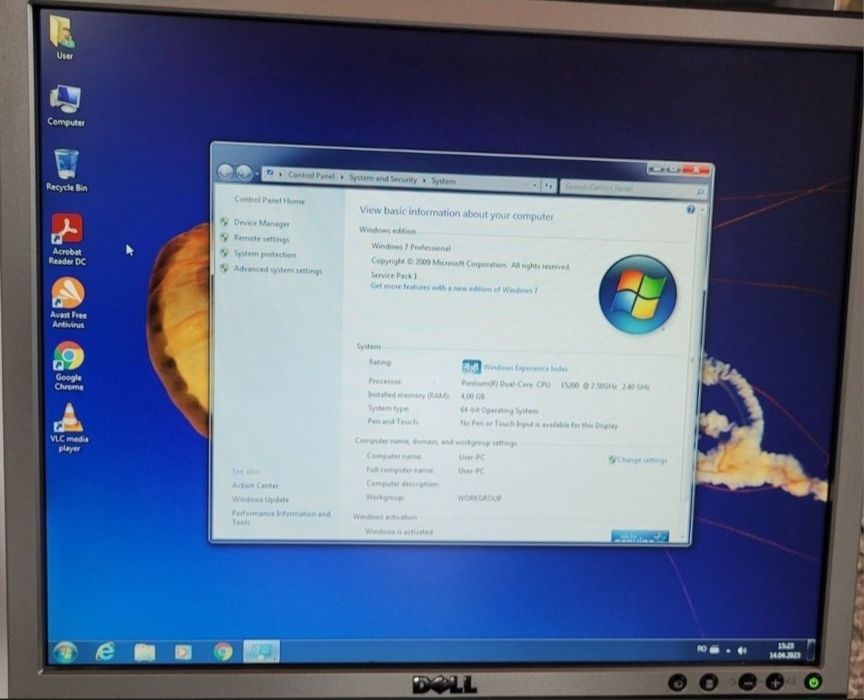Launch Avast Free Antivirus shortcut
The height and width of the screenshot is (700, 864).
[68, 303]
